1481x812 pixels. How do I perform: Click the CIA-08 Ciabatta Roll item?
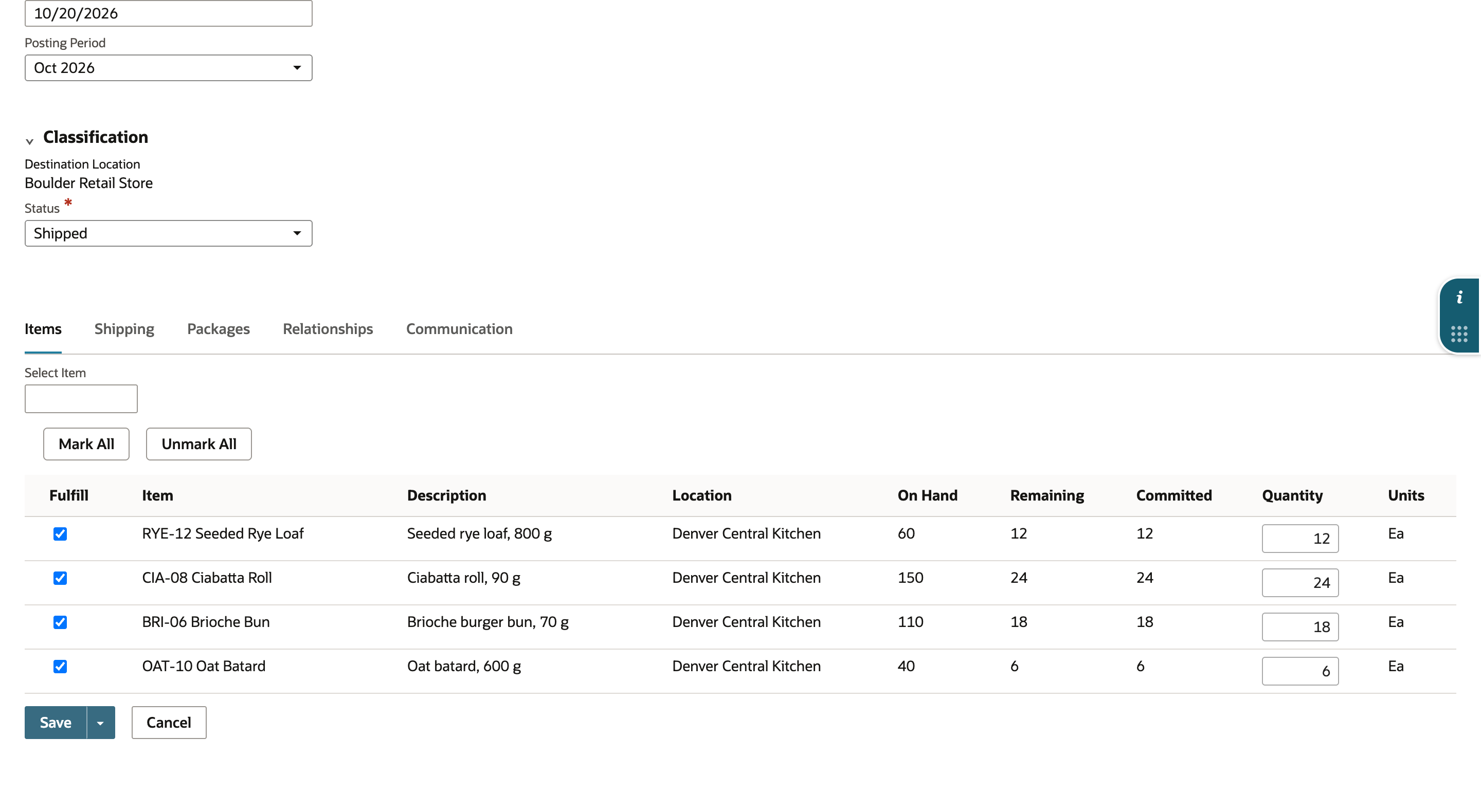207,578
